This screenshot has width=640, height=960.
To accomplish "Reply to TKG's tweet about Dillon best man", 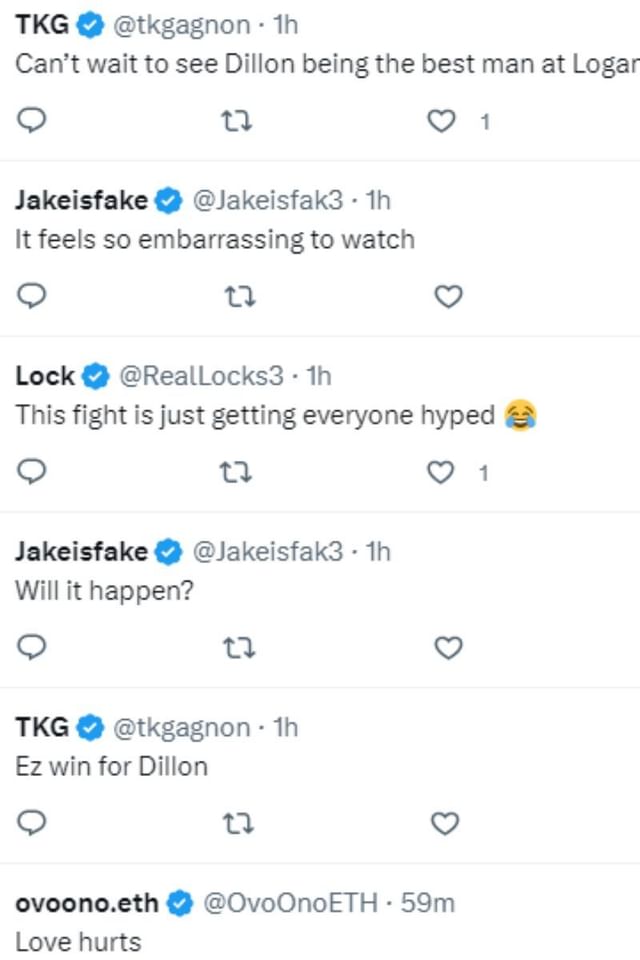I will click(x=31, y=121).
